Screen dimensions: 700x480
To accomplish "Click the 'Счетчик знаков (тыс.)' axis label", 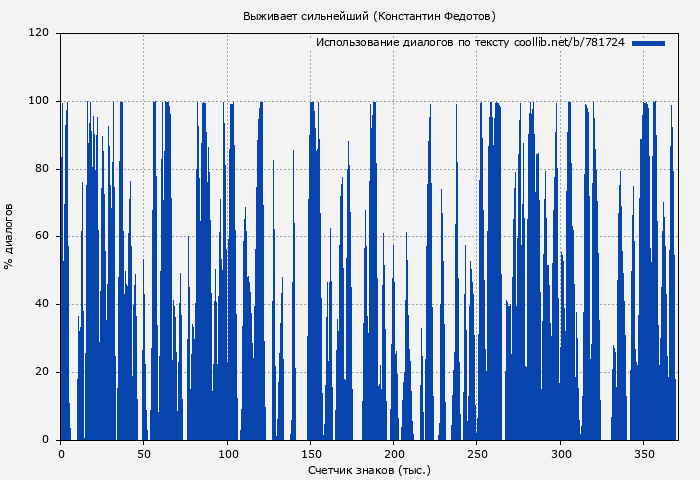I will pos(369,469).
